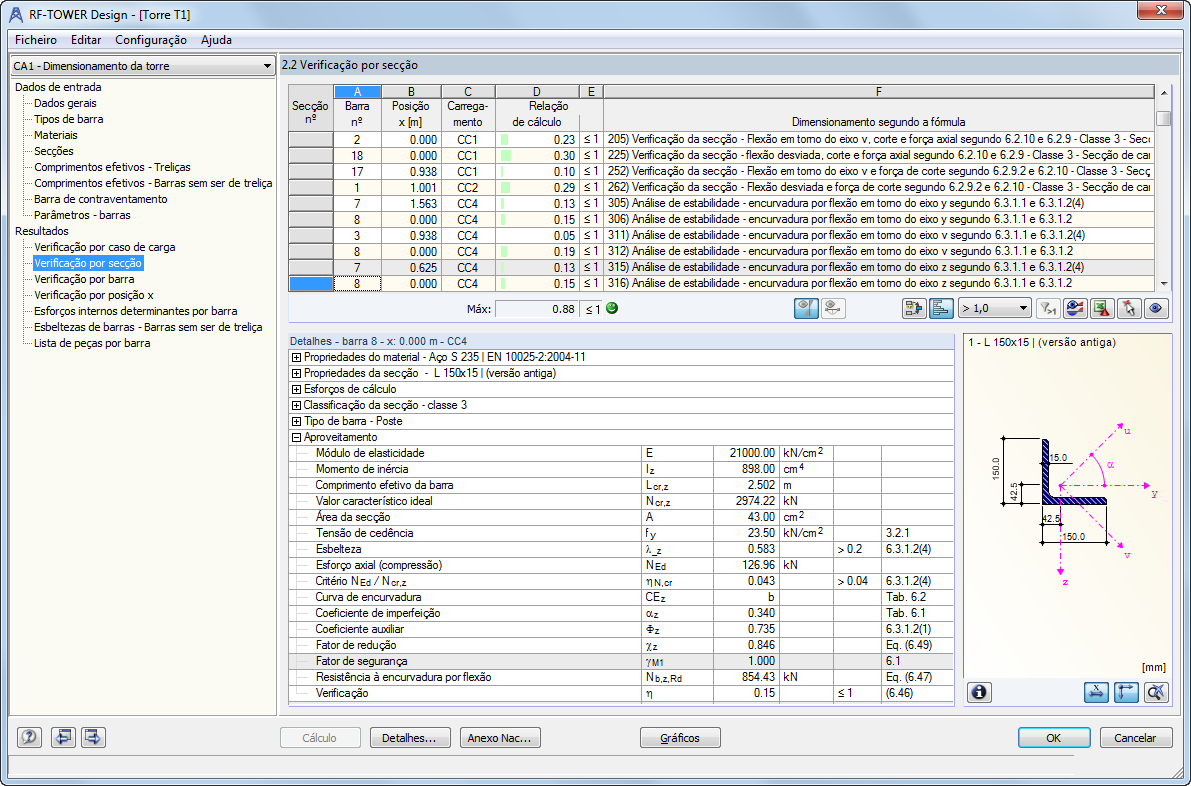Screen dimensions: 1191x786
Task: Click the OK button
Action: click(1054, 737)
